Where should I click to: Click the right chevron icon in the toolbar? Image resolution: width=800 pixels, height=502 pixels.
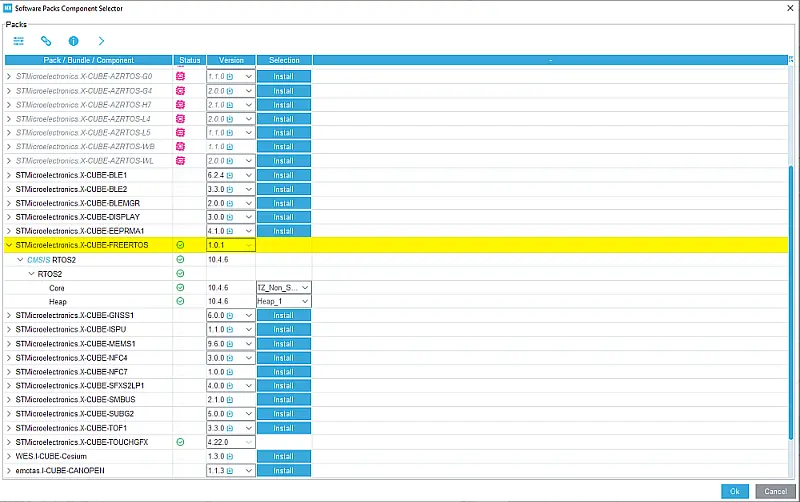[x=101, y=41]
